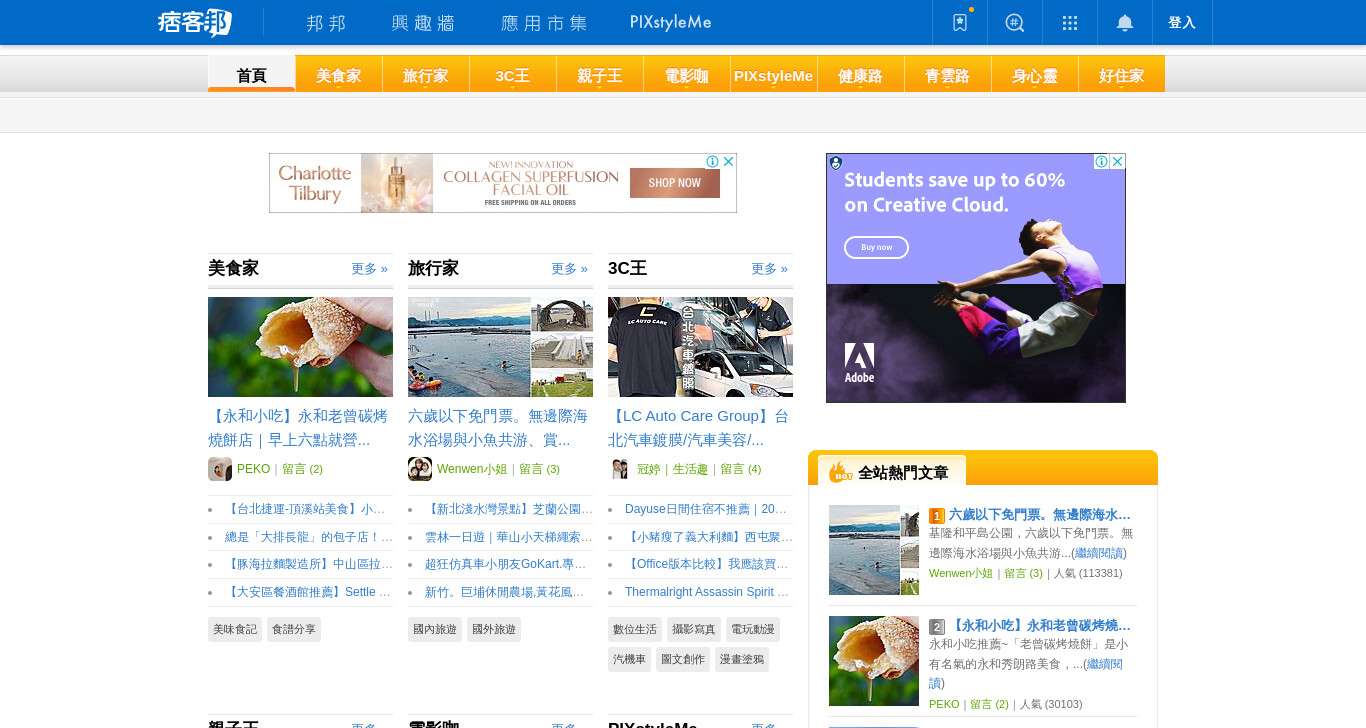Open the bookmark star icon in top bar

[x=960, y=22]
